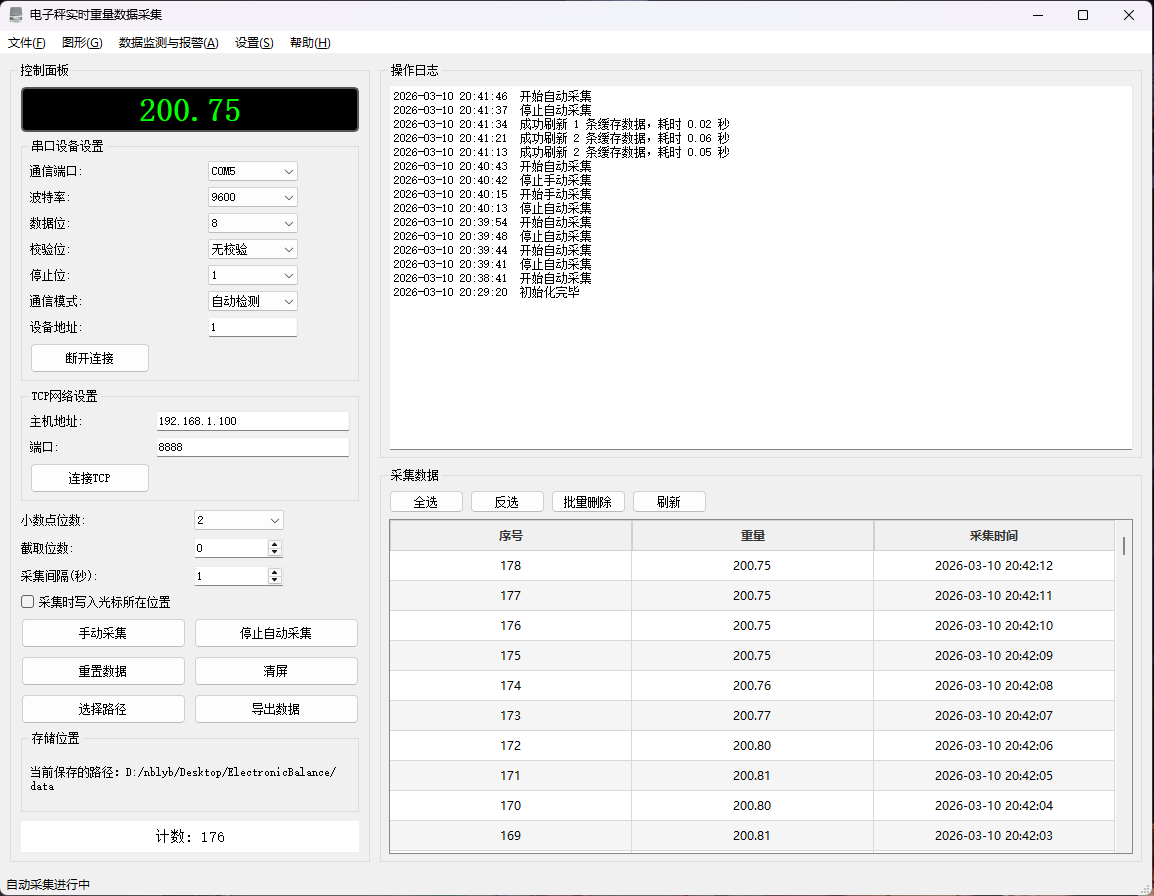Screen dimensions: 1154x896
Task: Click the app icon in title bar
Action: [x=16, y=15]
